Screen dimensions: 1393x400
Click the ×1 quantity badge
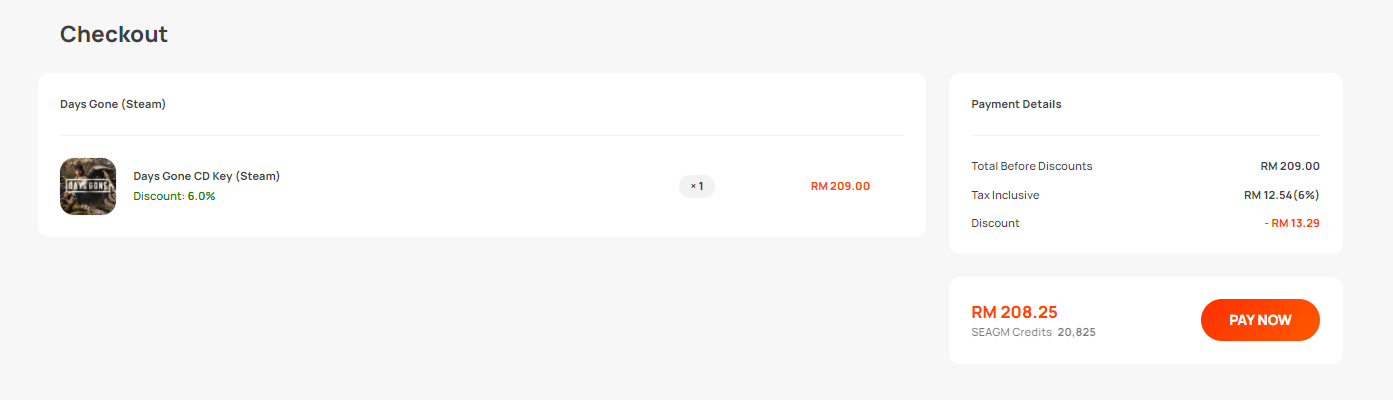(x=697, y=186)
